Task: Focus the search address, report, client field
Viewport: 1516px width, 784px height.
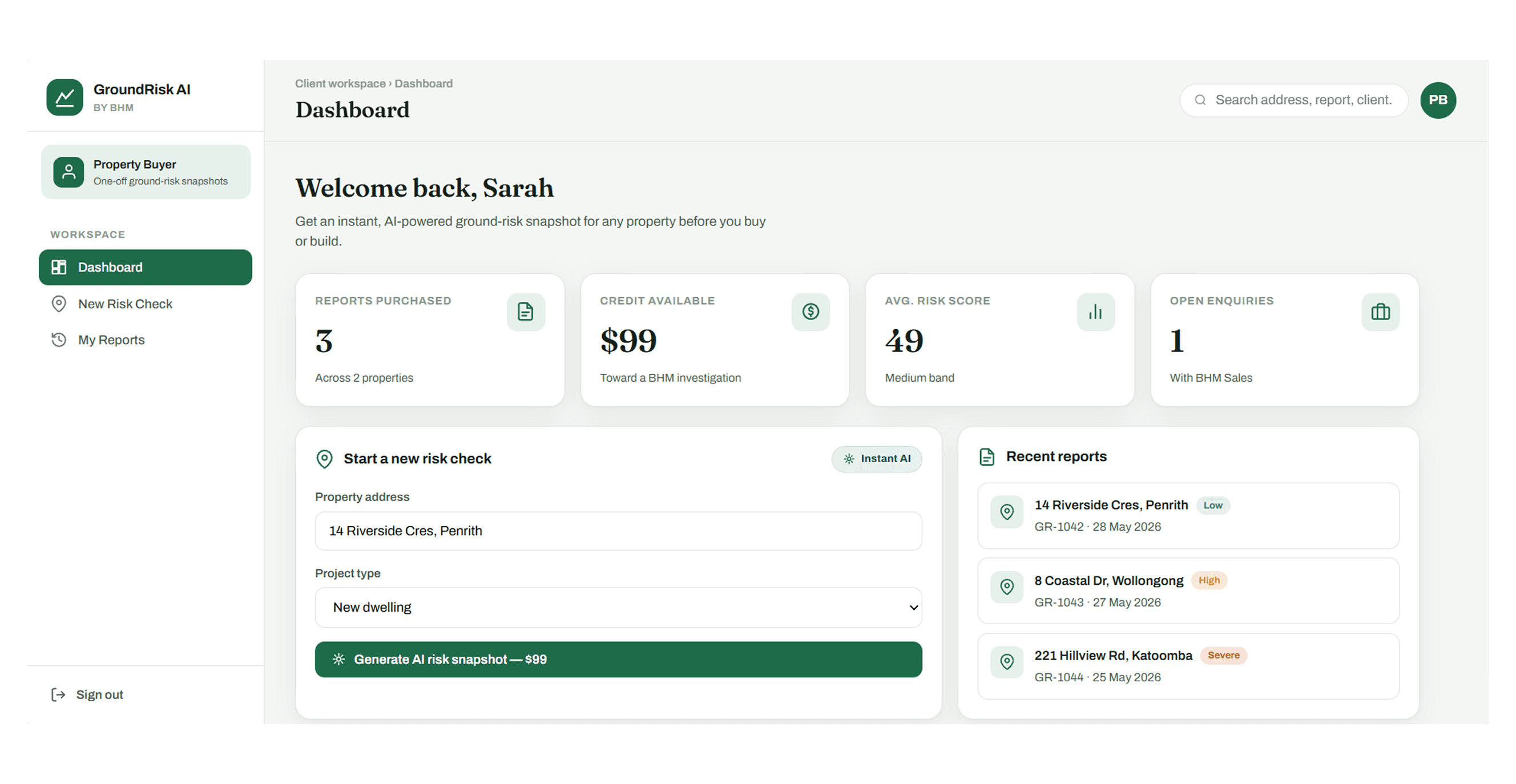Action: [1293, 100]
